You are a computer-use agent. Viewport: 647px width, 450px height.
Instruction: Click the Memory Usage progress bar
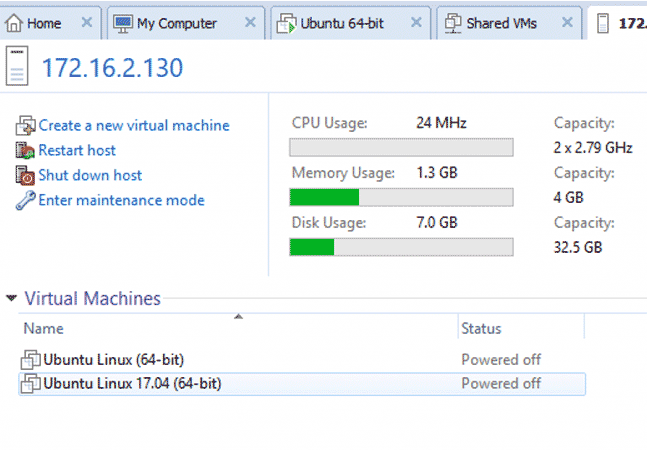(401, 197)
